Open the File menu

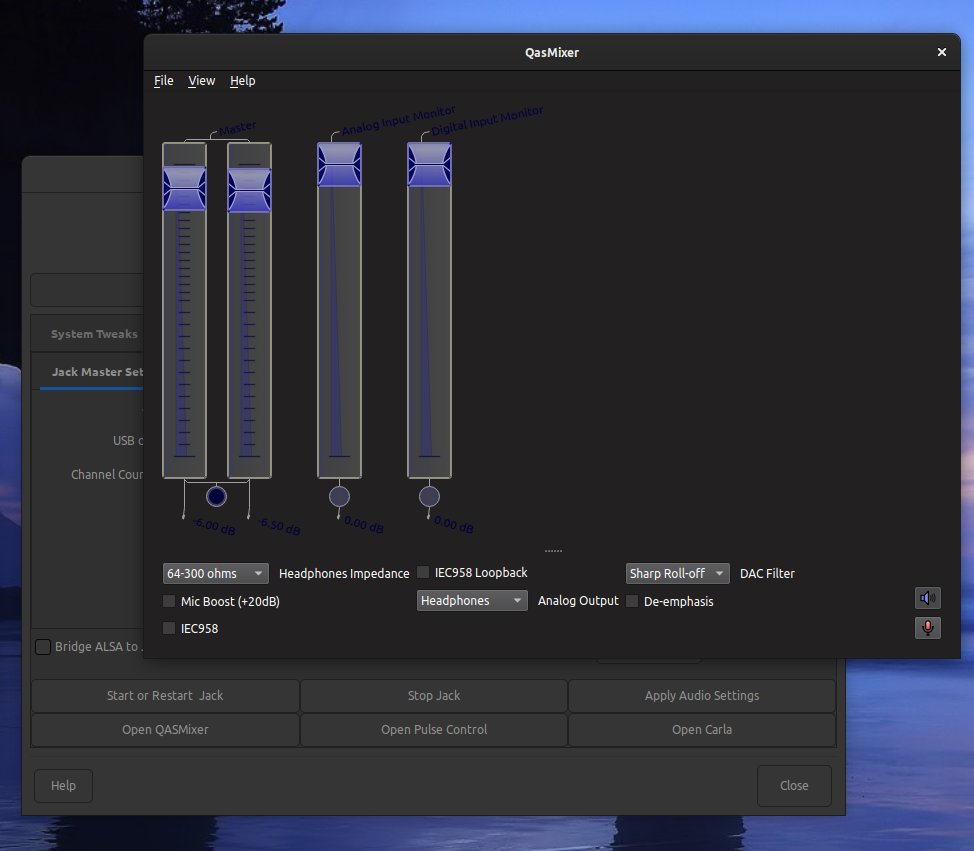[163, 80]
